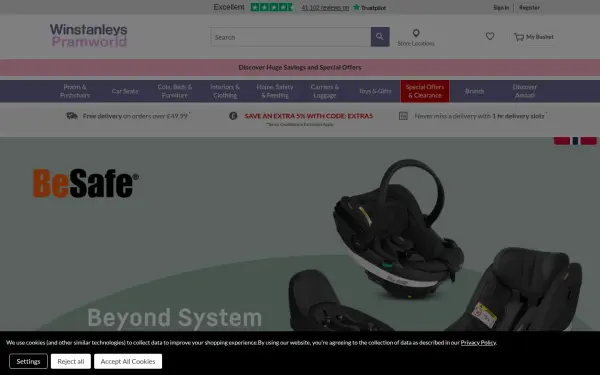Click SAVE AN EXTRA 5% promo text

click(x=308, y=116)
